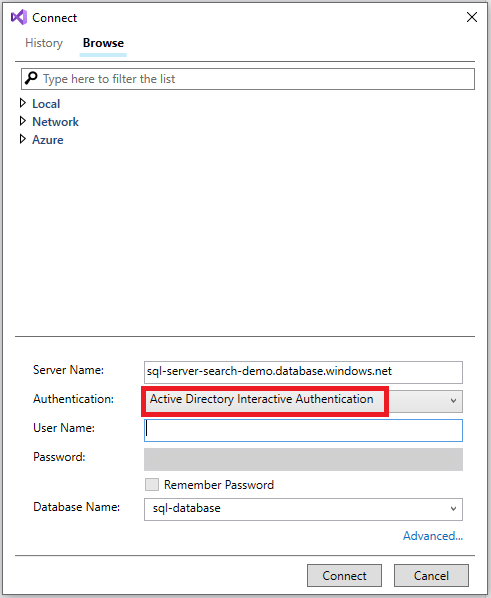Viewport: 491px width, 598px height.
Task: Click the magnifier search icon
Action: click(x=31, y=78)
